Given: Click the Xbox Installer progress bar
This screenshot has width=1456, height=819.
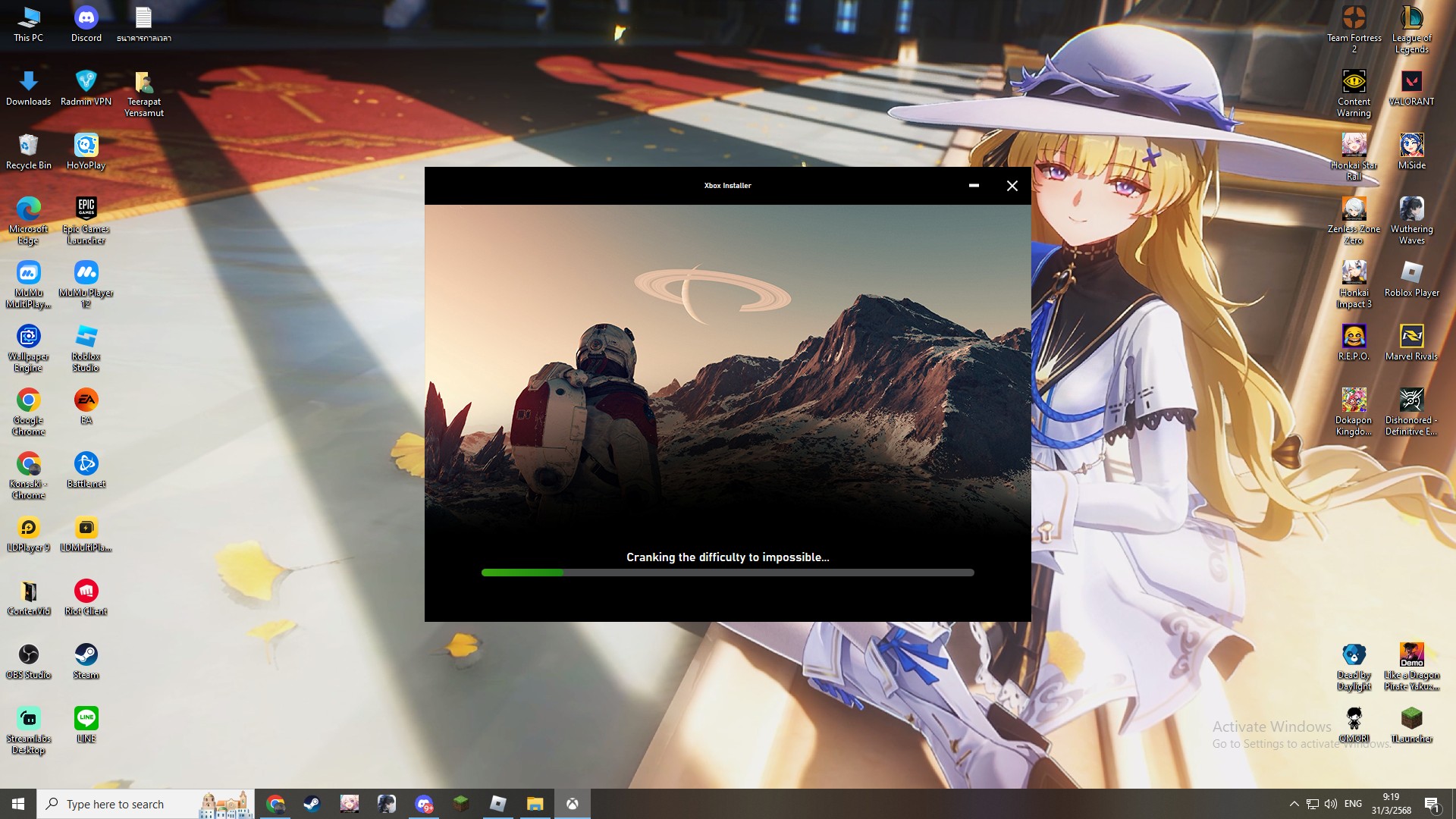Looking at the screenshot, I should (x=727, y=573).
